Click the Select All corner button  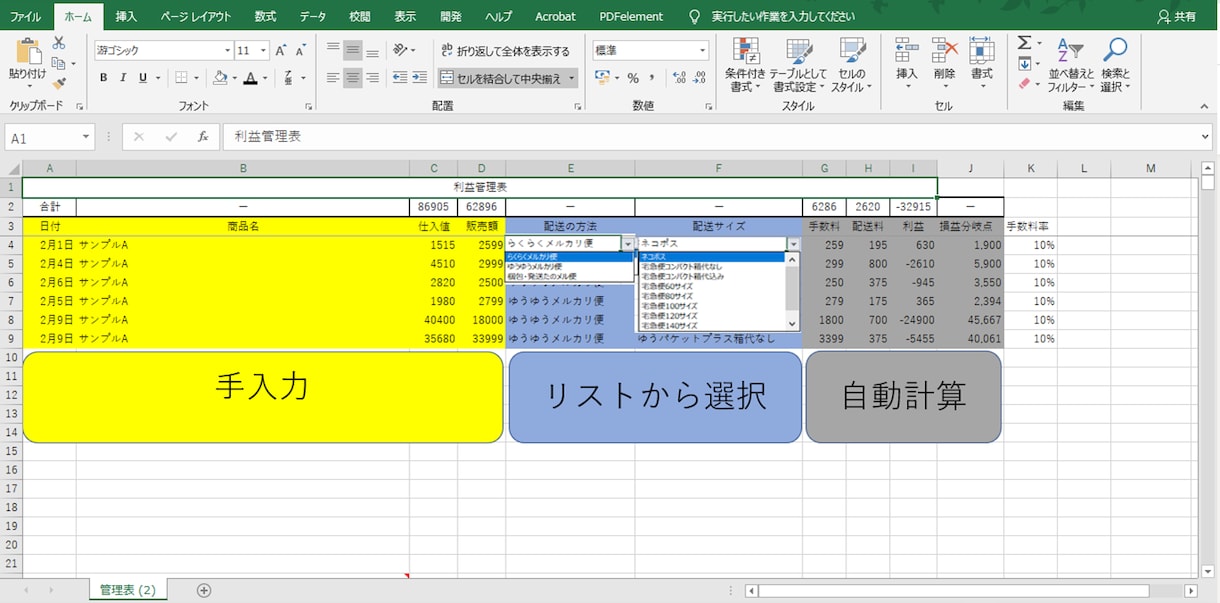pyautogui.click(x=11, y=168)
